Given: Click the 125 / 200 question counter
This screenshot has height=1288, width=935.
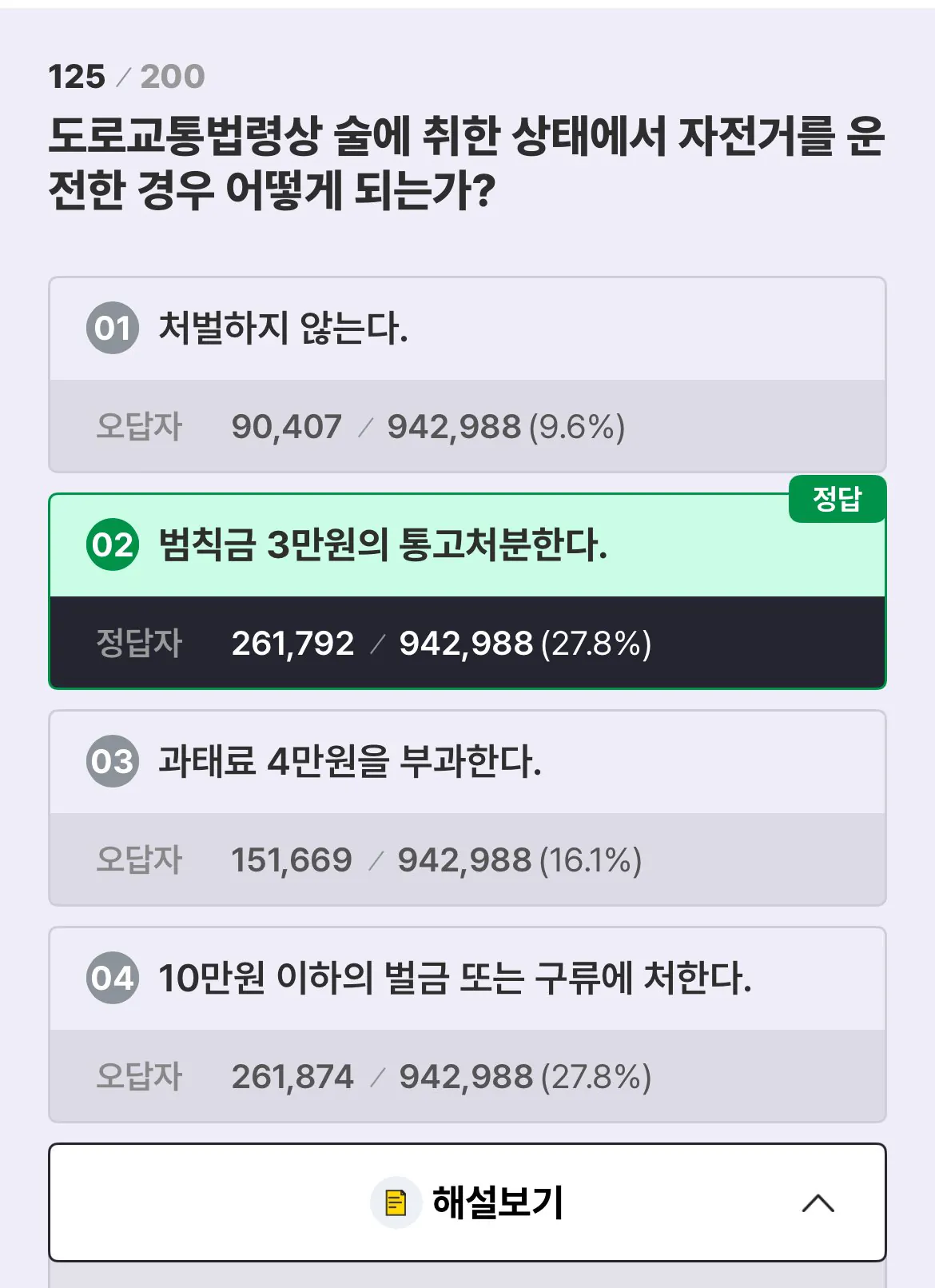Looking at the screenshot, I should pyautogui.click(x=126, y=77).
